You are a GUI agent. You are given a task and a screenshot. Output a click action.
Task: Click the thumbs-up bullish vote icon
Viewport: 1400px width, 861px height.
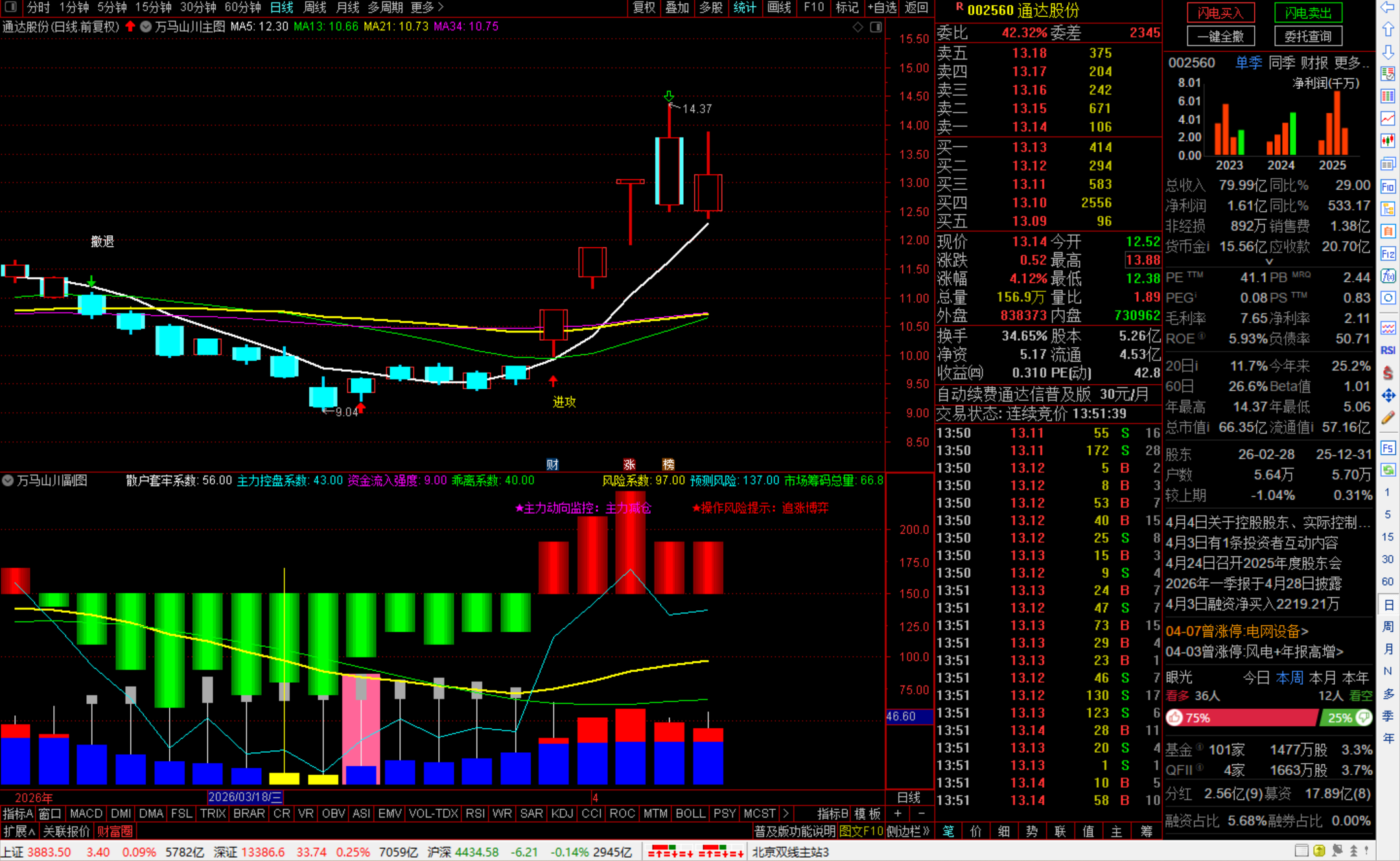pyautogui.click(x=1175, y=718)
